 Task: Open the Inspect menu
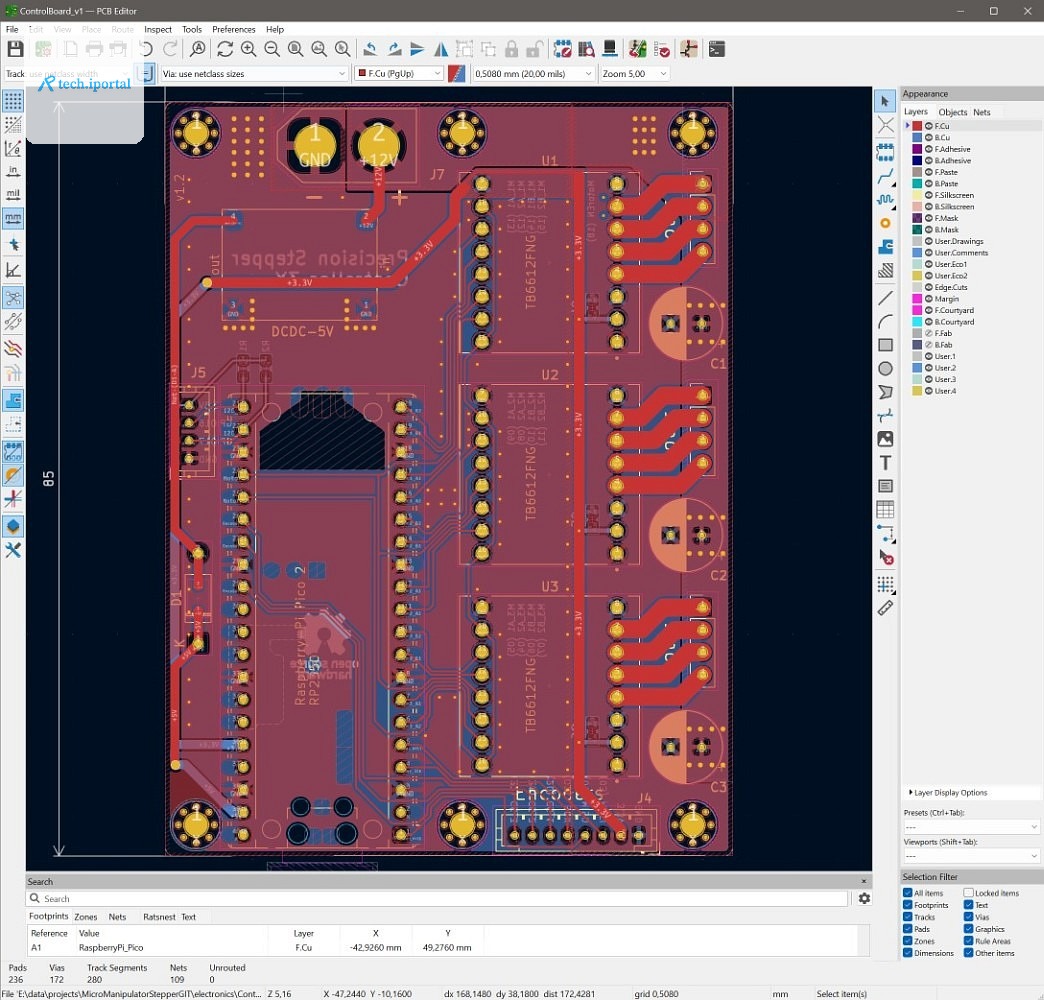point(158,29)
